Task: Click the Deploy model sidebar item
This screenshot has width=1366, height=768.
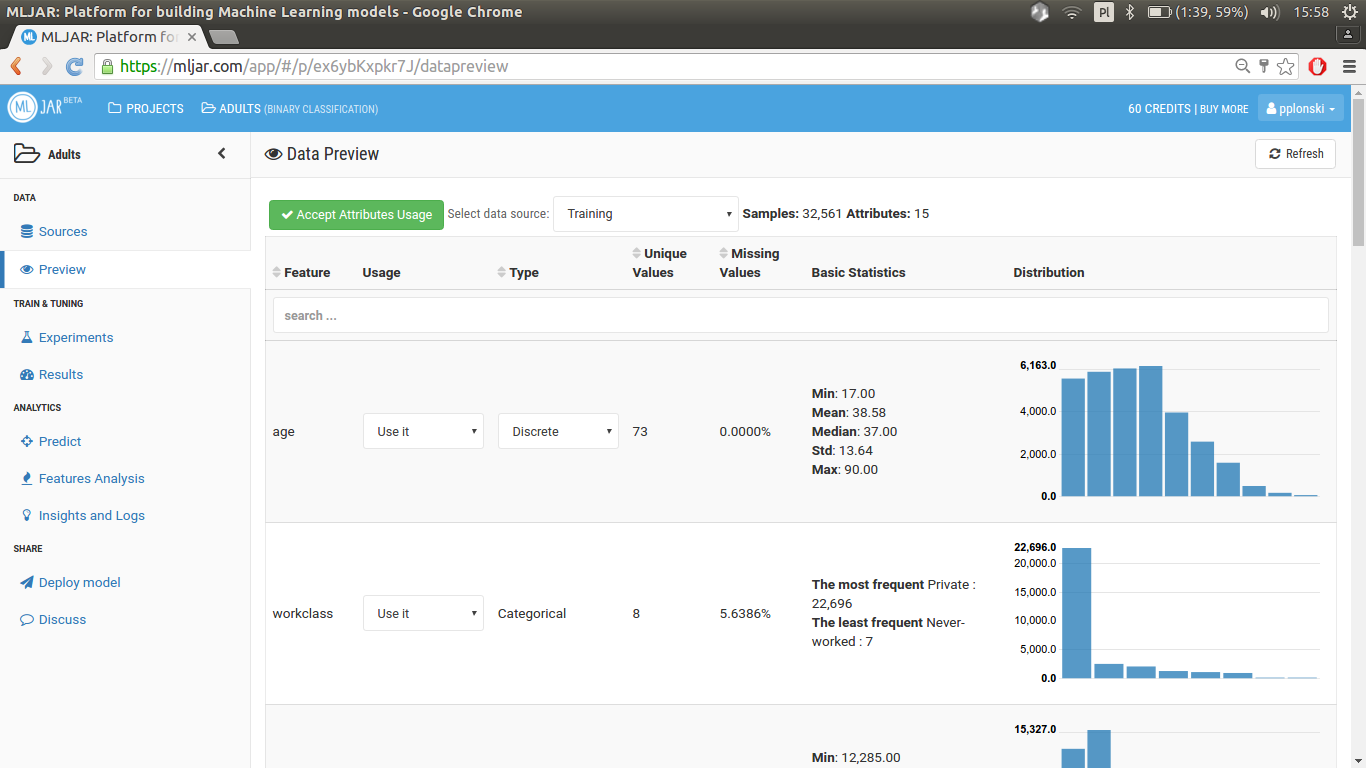Action: click(79, 582)
